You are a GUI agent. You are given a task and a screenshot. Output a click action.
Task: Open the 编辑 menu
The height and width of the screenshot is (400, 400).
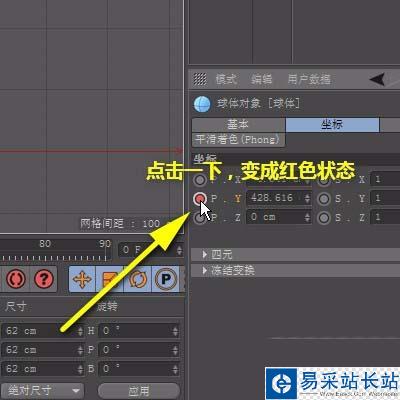[x=262, y=79]
